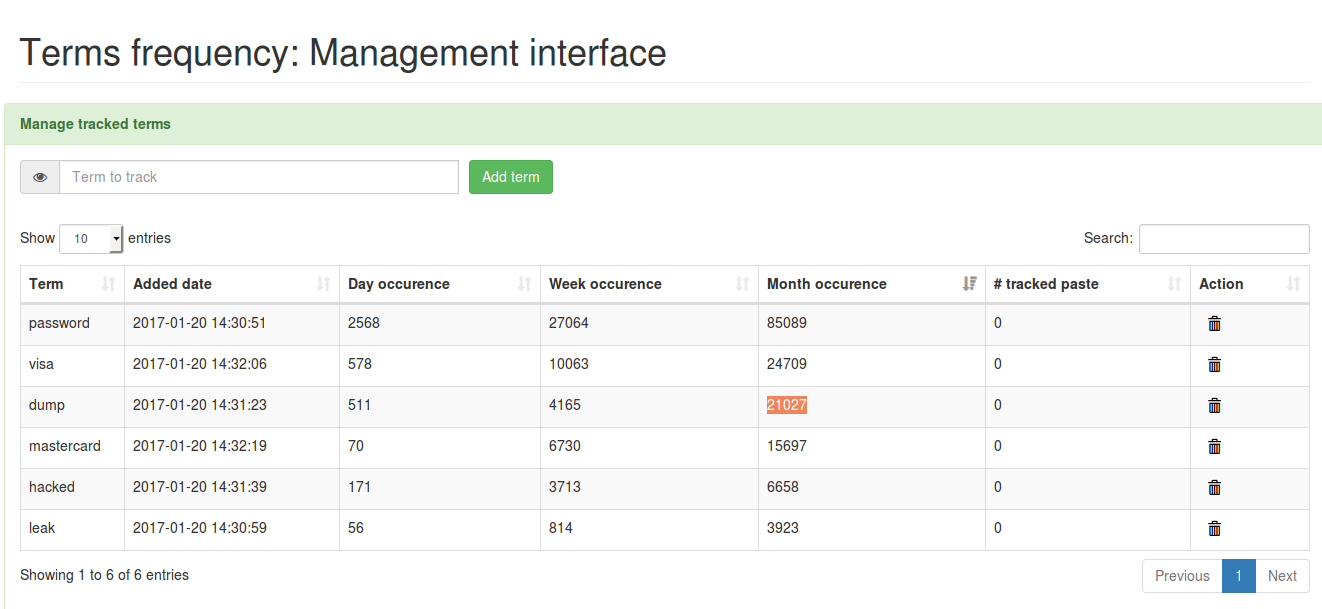Image resolution: width=1322 pixels, height=609 pixels.
Task: Click the Previous pagination button
Action: pyautogui.click(x=1182, y=576)
